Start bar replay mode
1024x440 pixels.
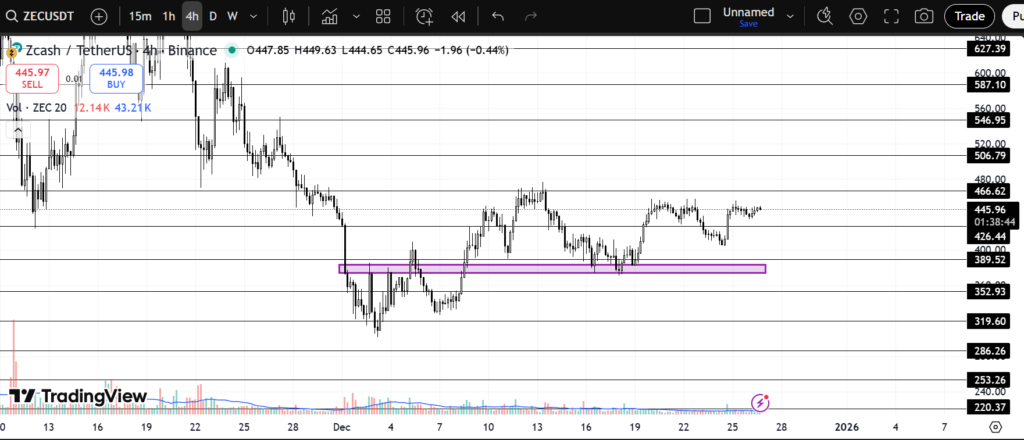pyautogui.click(x=458, y=16)
